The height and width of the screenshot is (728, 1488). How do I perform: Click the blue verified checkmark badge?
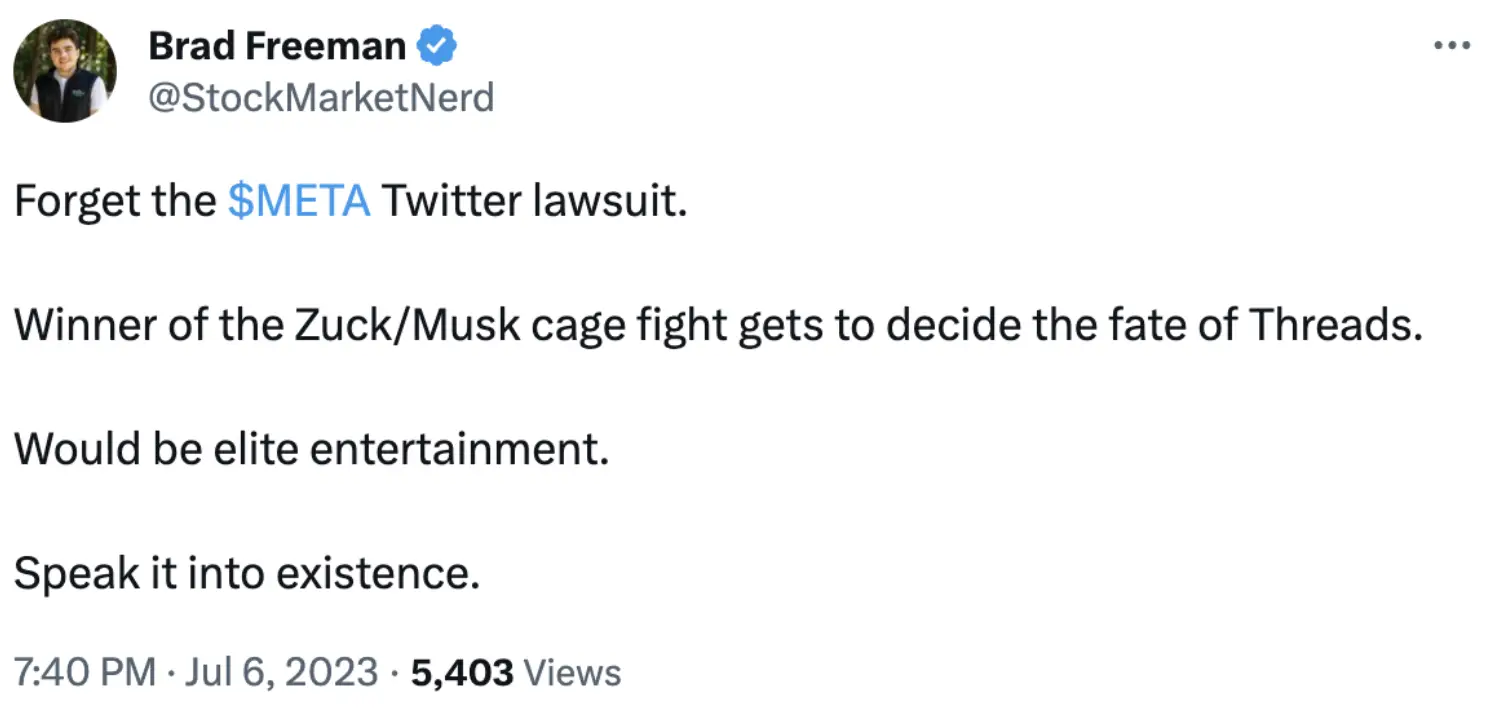[x=436, y=46]
